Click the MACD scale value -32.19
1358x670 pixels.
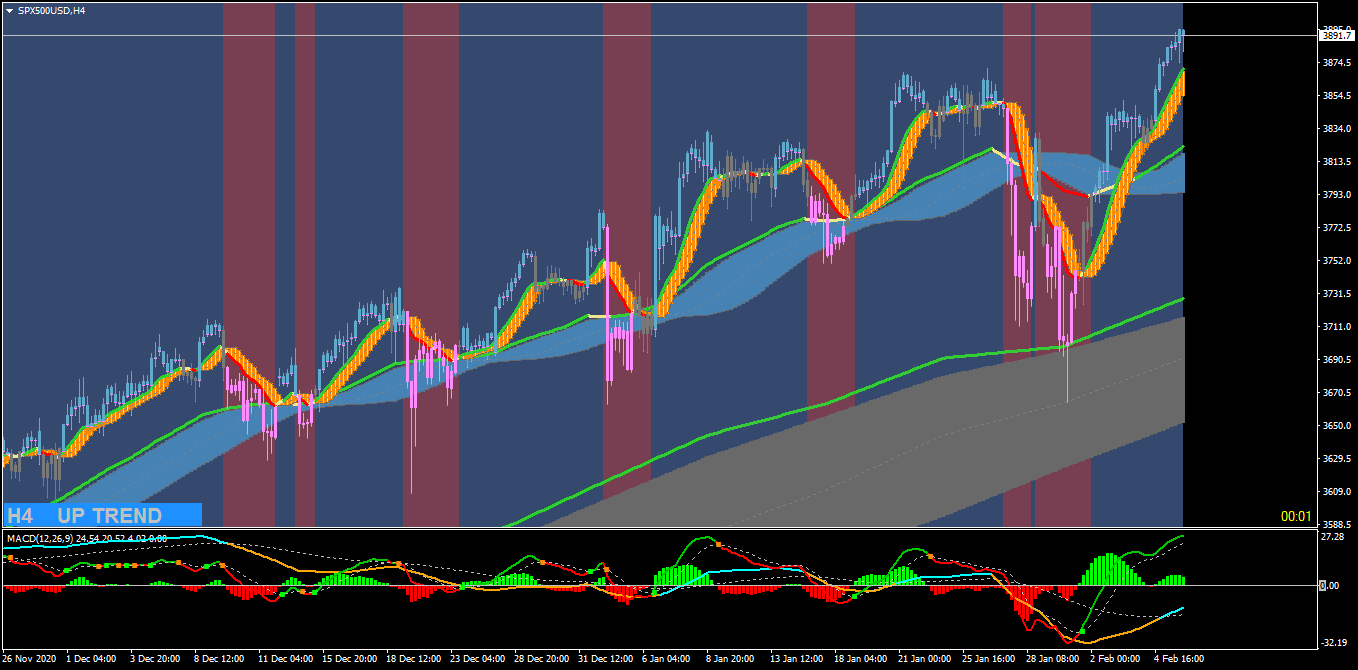pos(1333,642)
